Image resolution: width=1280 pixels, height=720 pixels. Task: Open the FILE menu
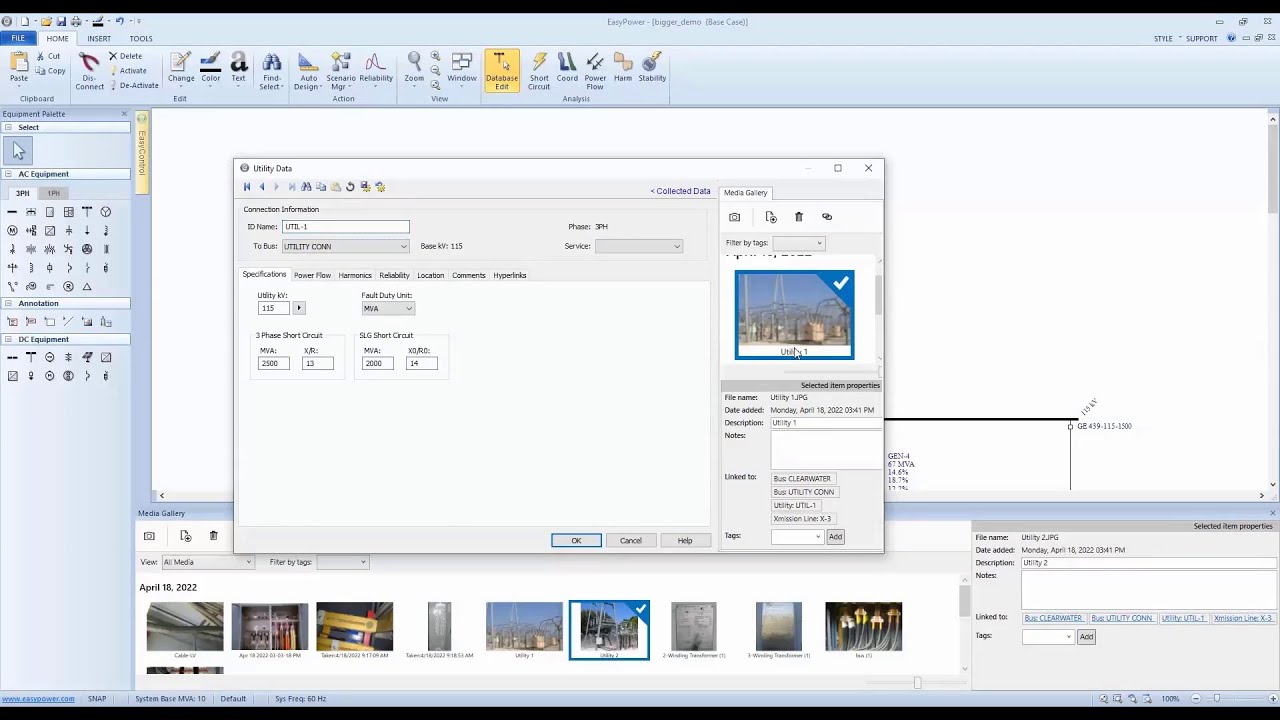pos(18,39)
